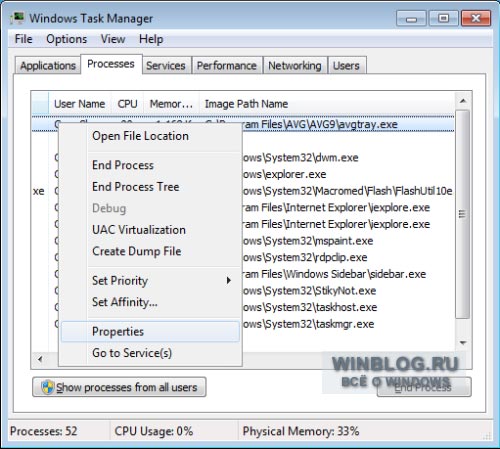This screenshot has width=500, height=449.
Task: Close the Task Manager window
Action: coord(476,18)
